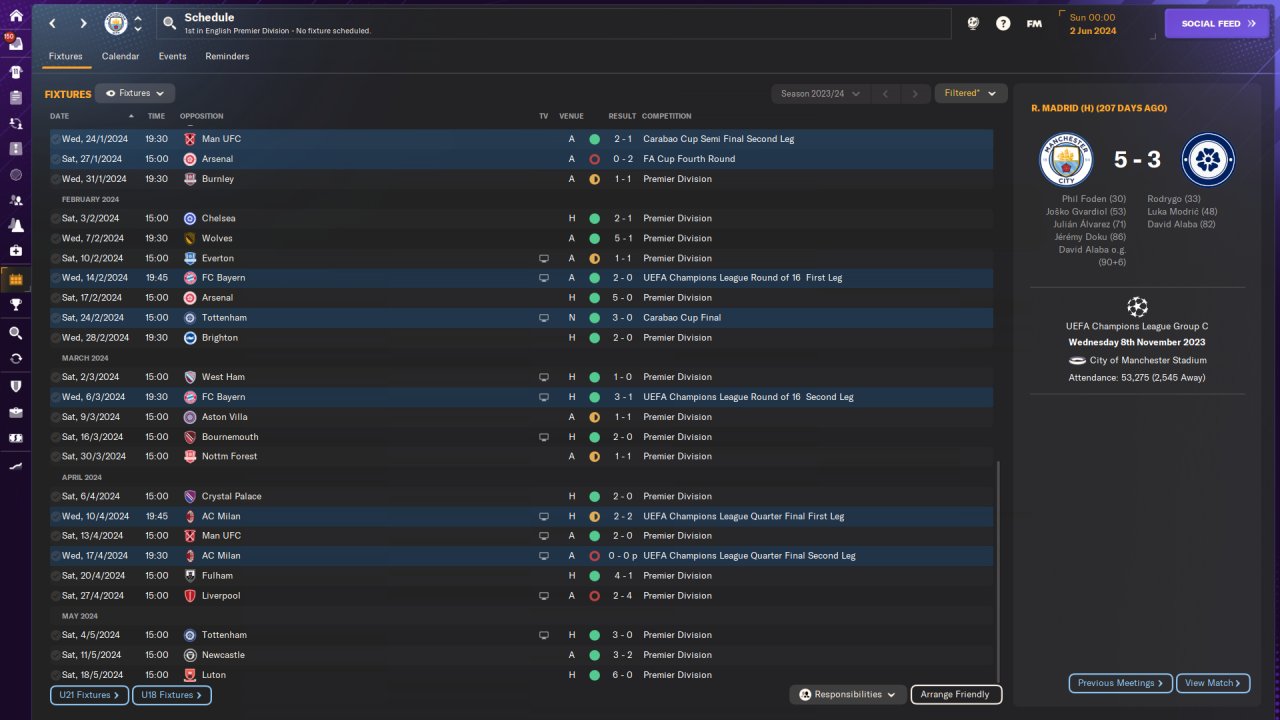Open the Medical Centre icon in sidebar

pos(15,251)
